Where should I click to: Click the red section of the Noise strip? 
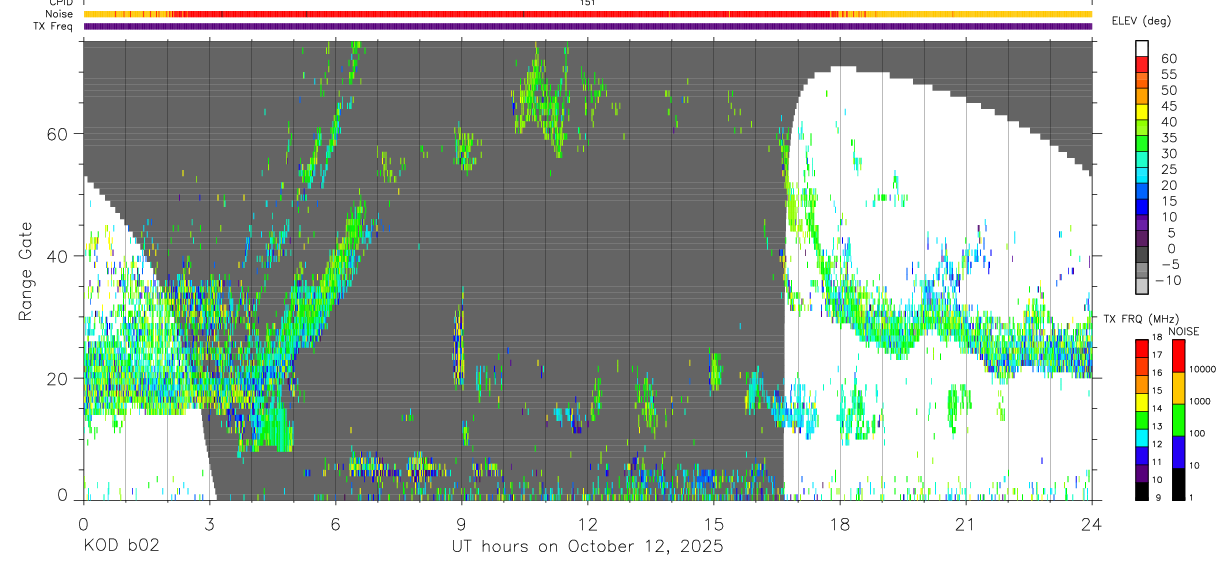click(500, 14)
